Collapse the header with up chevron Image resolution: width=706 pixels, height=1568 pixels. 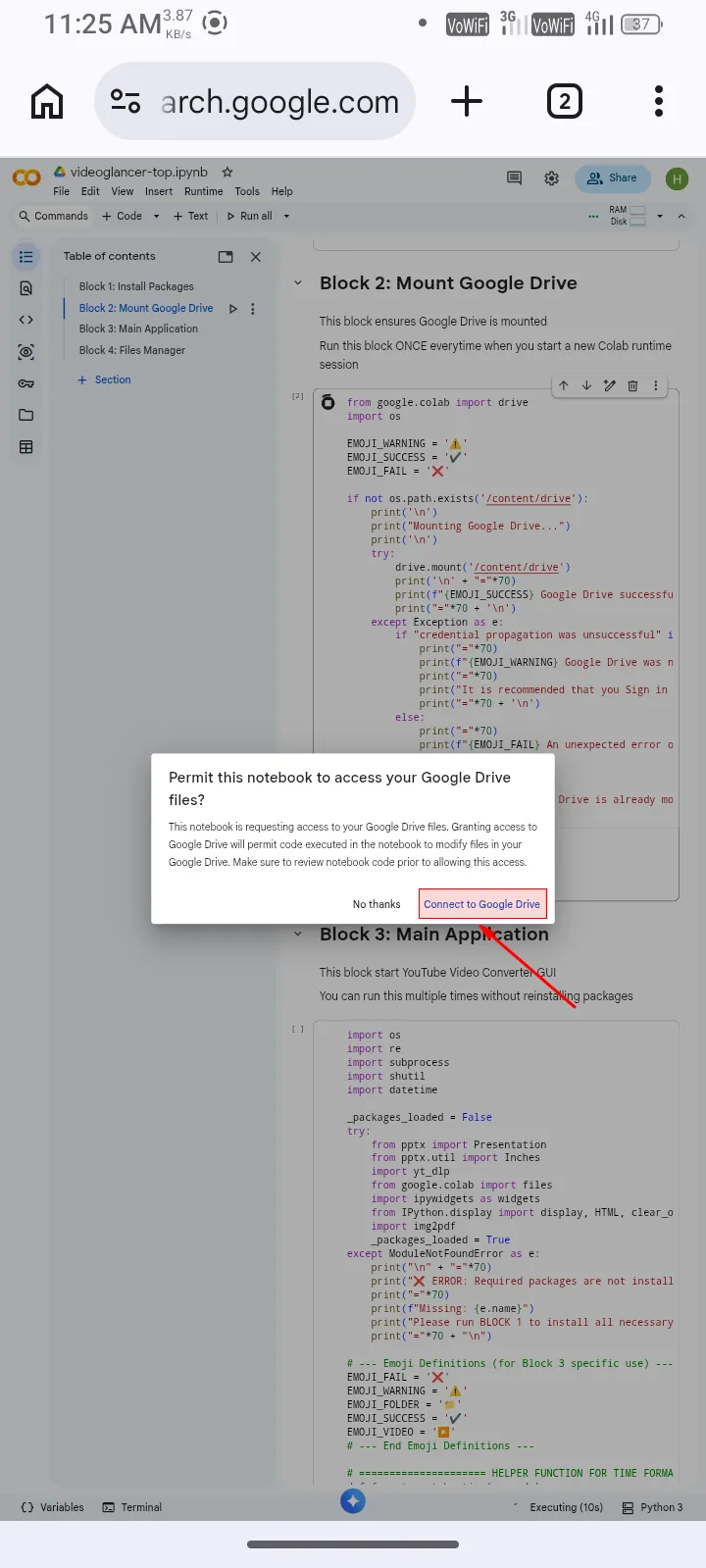(681, 216)
